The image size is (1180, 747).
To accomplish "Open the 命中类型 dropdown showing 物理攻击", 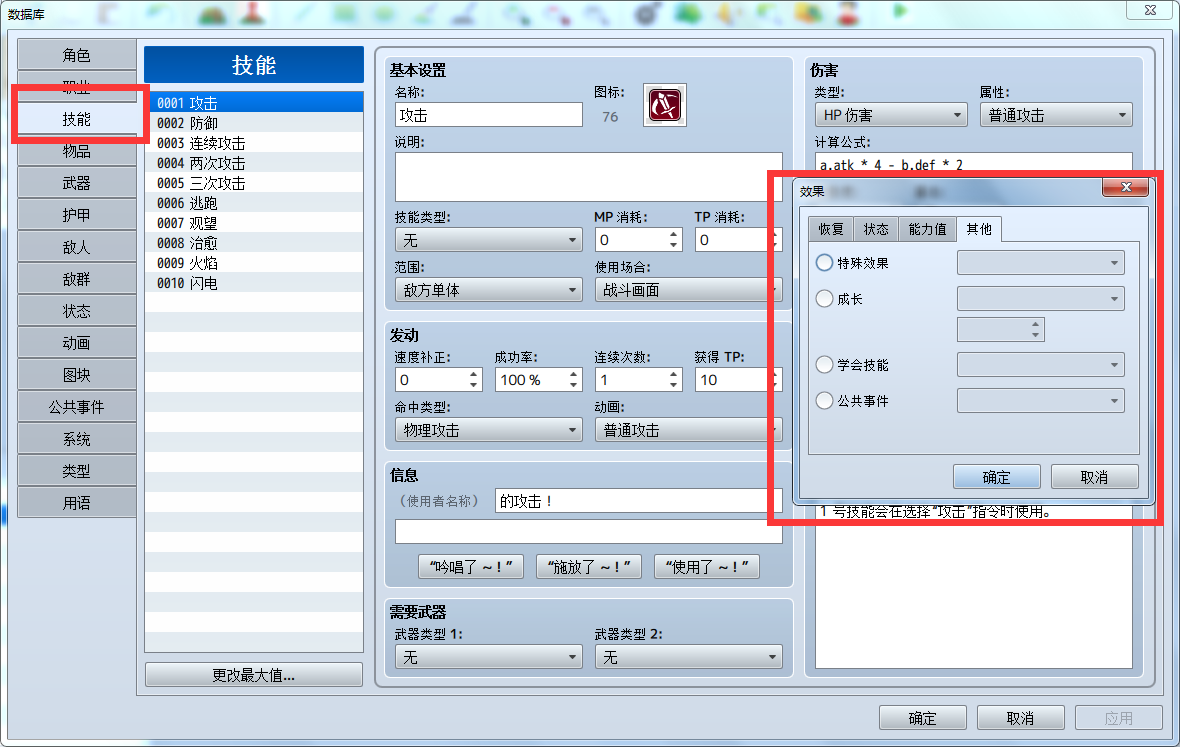I will point(488,430).
